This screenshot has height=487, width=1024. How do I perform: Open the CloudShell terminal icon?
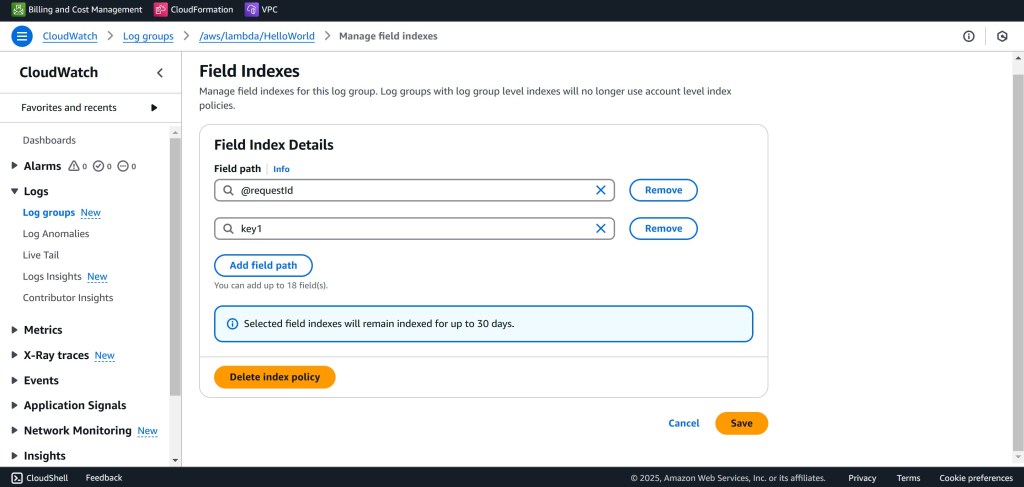(17, 478)
